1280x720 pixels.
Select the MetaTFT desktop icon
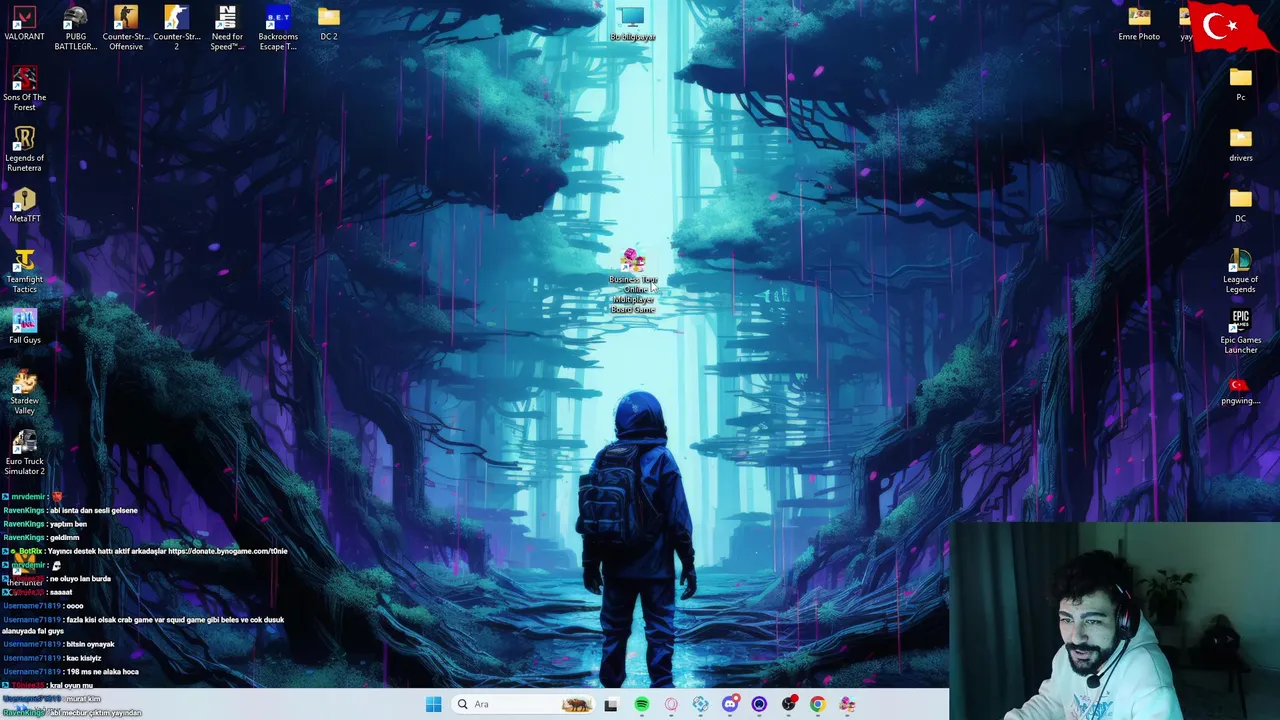click(24, 205)
